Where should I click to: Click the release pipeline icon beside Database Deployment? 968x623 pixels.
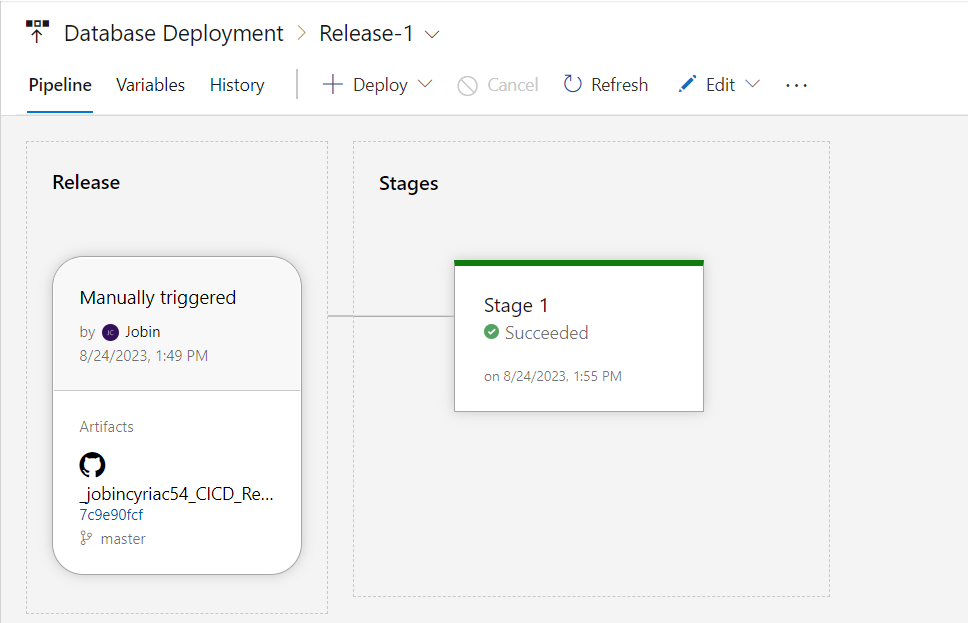point(38,31)
